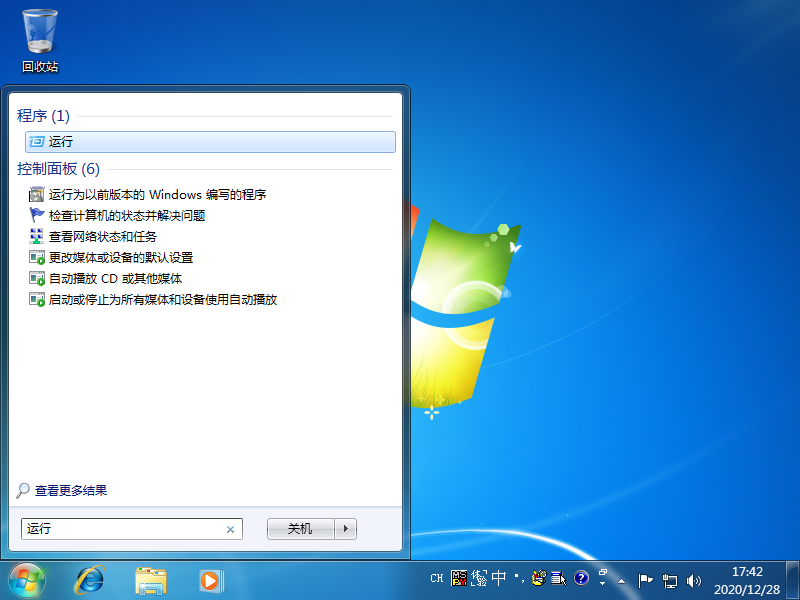Open the 运行 program result
Viewport: 800px width, 600px height.
click(x=61, y=142)
